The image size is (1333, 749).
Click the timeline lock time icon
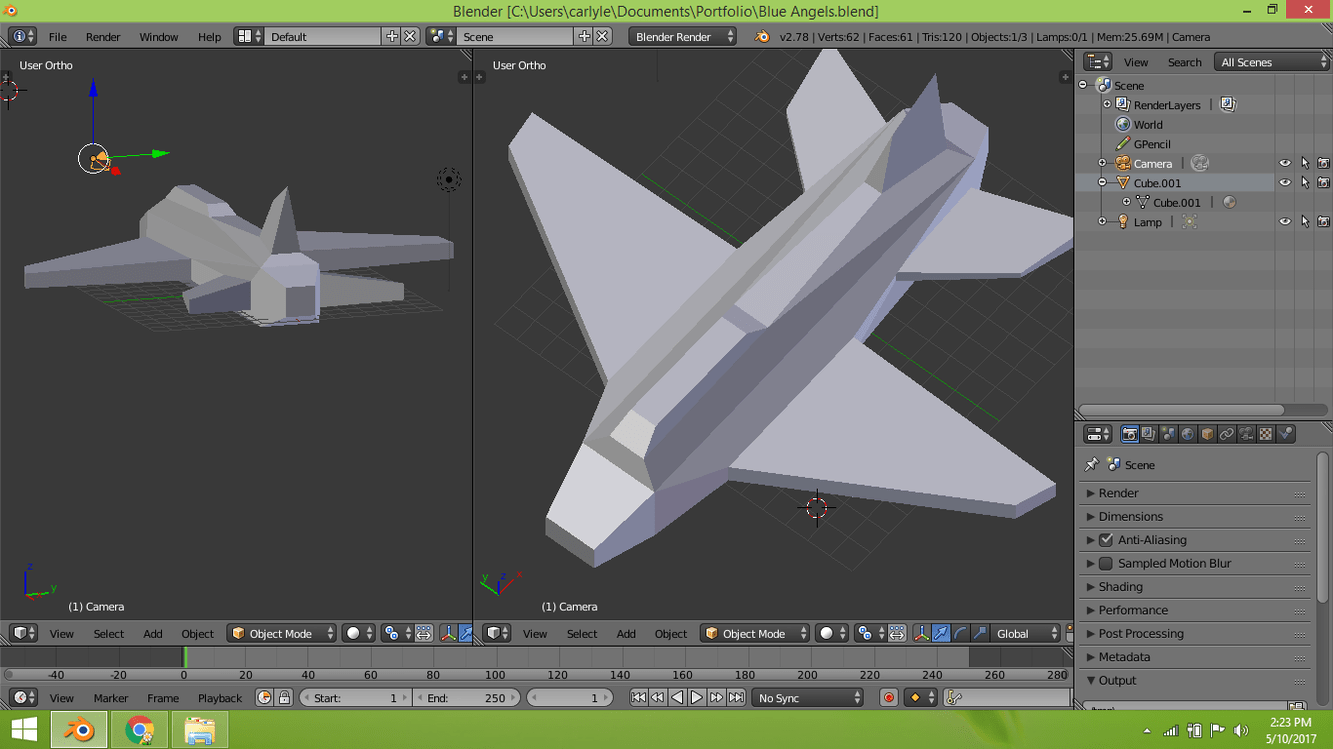coord(284,698)
